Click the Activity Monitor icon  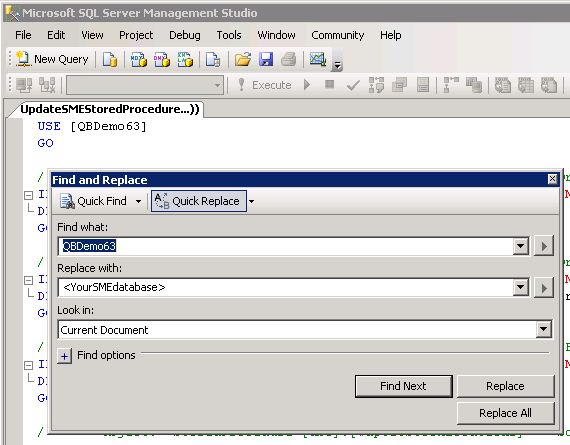[x=317, y=59]
